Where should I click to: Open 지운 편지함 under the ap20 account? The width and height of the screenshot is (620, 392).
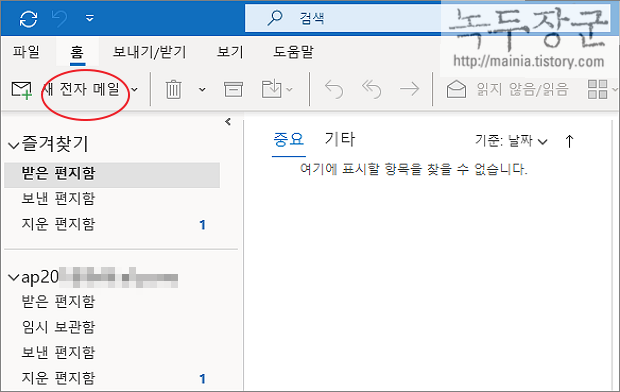pyautogui.click(x=58, y=378)
